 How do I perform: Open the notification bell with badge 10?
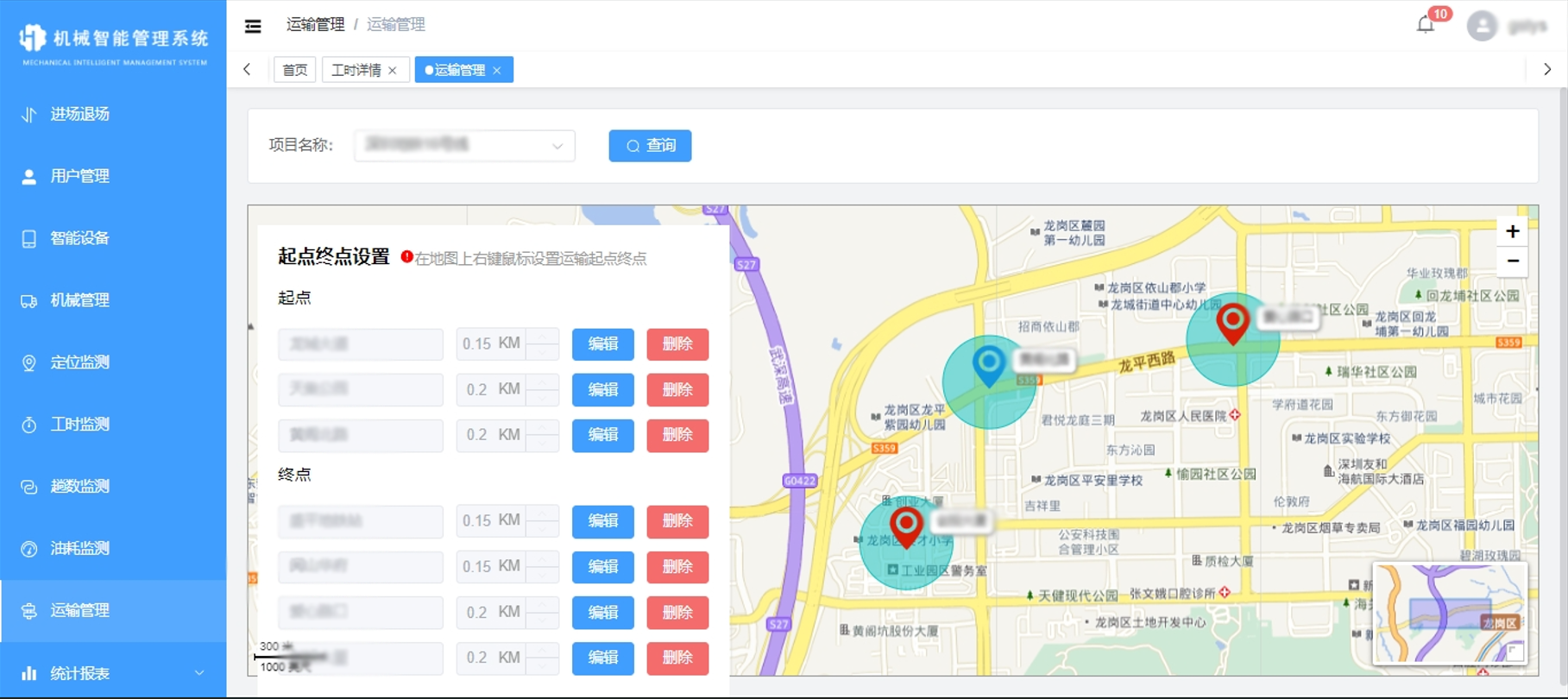pos(1426,24)
